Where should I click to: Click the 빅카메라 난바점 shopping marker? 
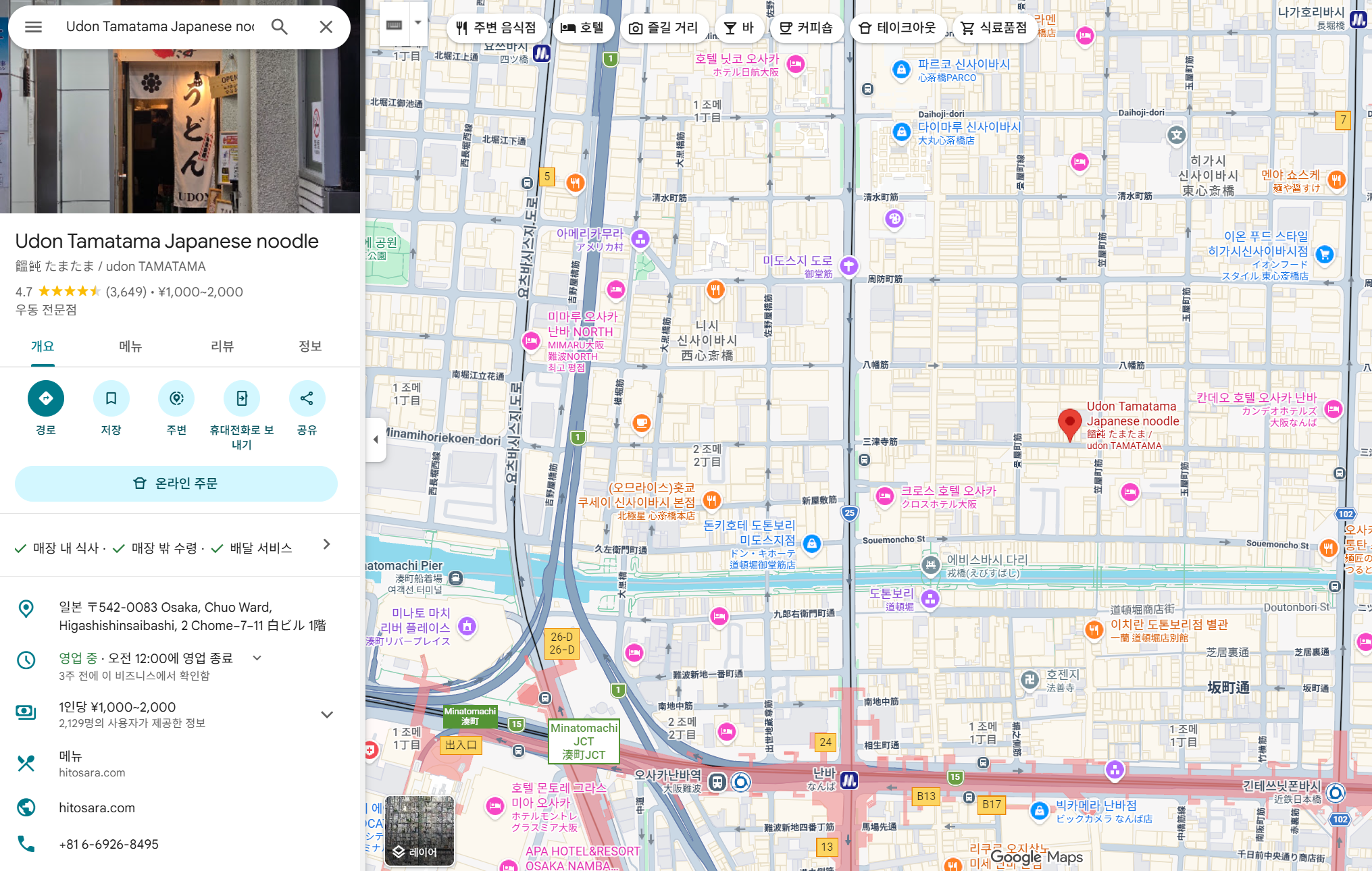coord(1039,811)
